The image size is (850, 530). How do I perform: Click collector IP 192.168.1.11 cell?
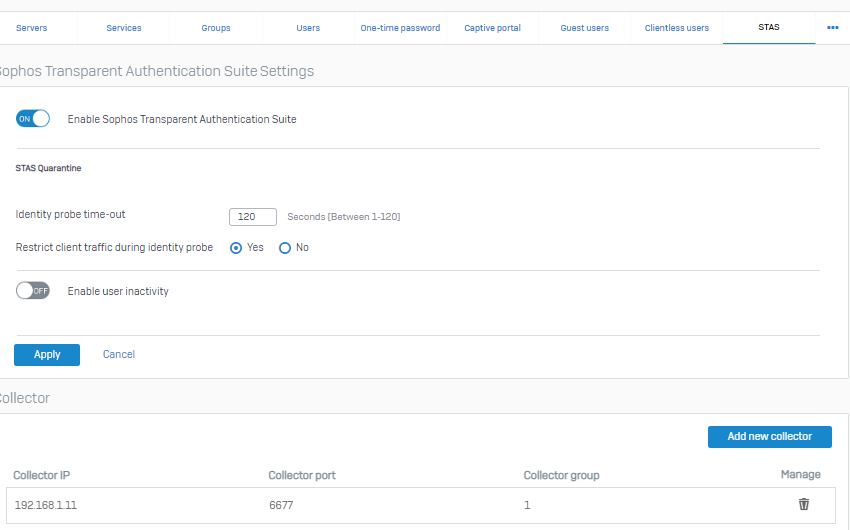pos(46,505)
